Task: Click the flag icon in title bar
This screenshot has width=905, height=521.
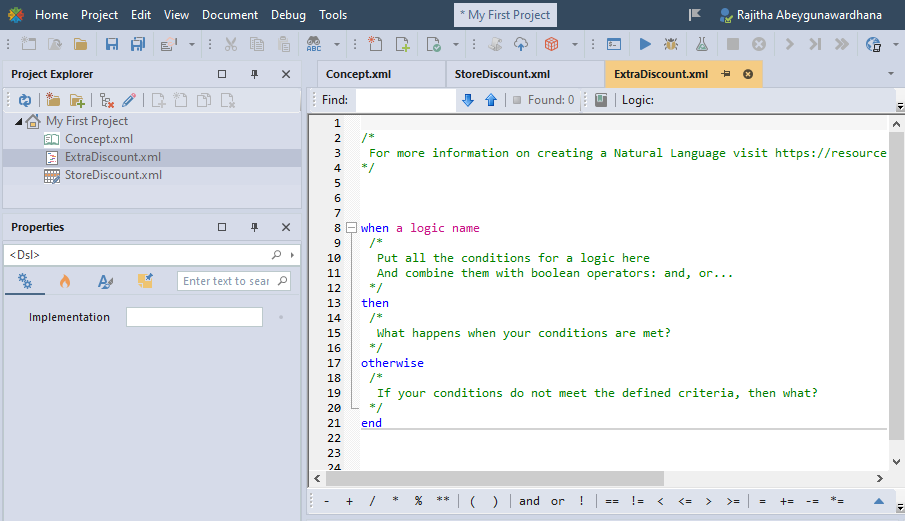Action: click(694, 14)
